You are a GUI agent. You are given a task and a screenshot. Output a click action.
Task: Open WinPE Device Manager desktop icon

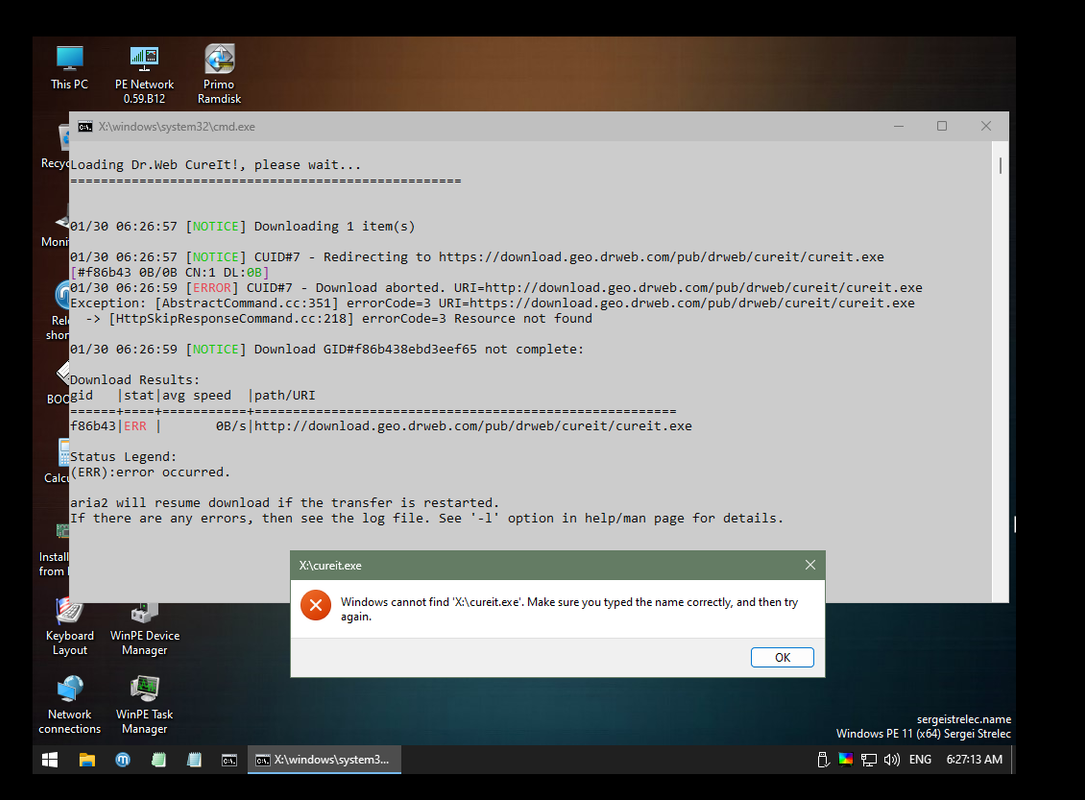(144, 628)
